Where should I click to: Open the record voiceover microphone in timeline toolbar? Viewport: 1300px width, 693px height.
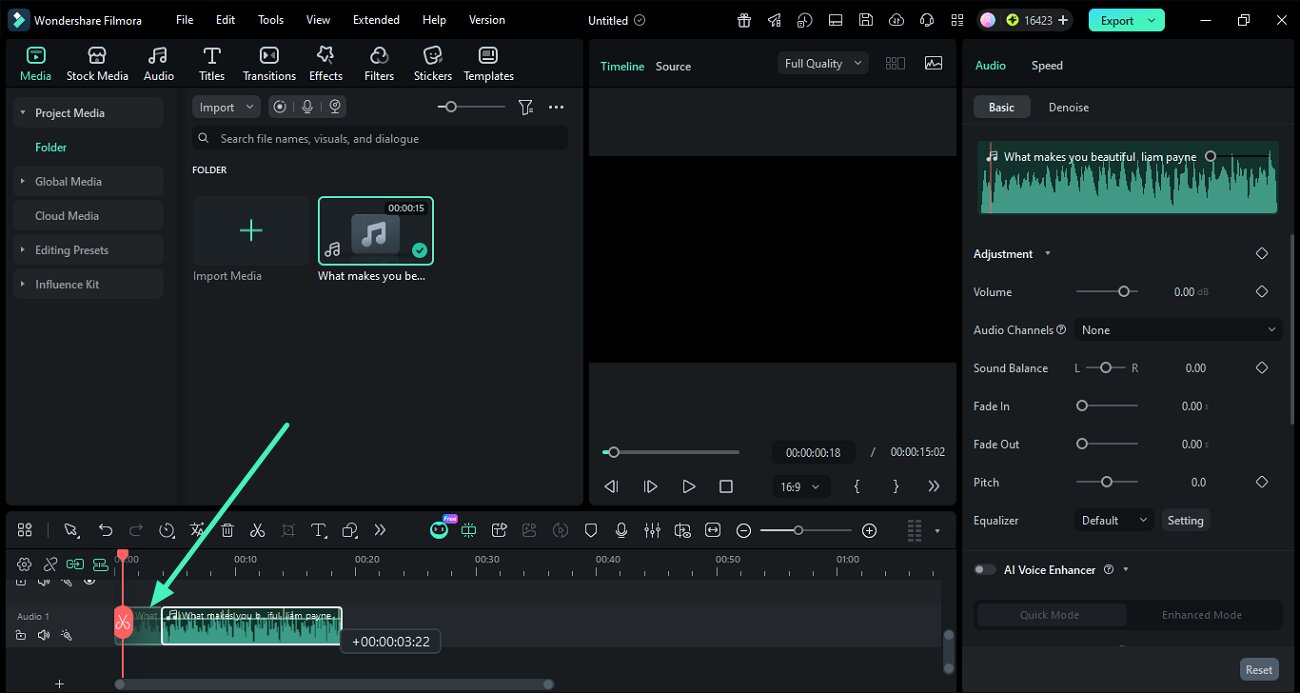[x=621, y=530]
